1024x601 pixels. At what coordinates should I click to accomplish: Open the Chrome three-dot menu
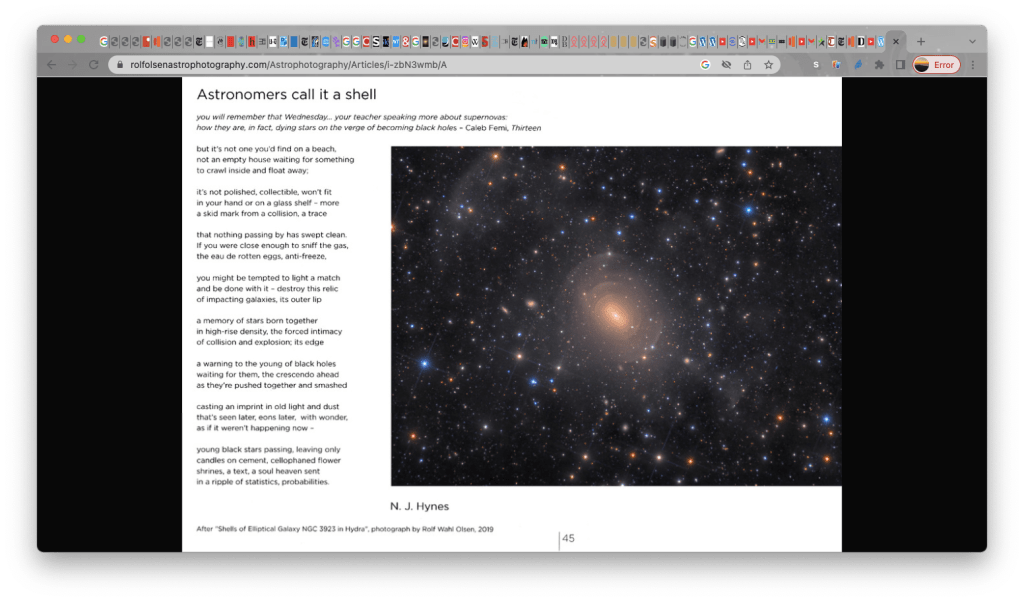972,65
